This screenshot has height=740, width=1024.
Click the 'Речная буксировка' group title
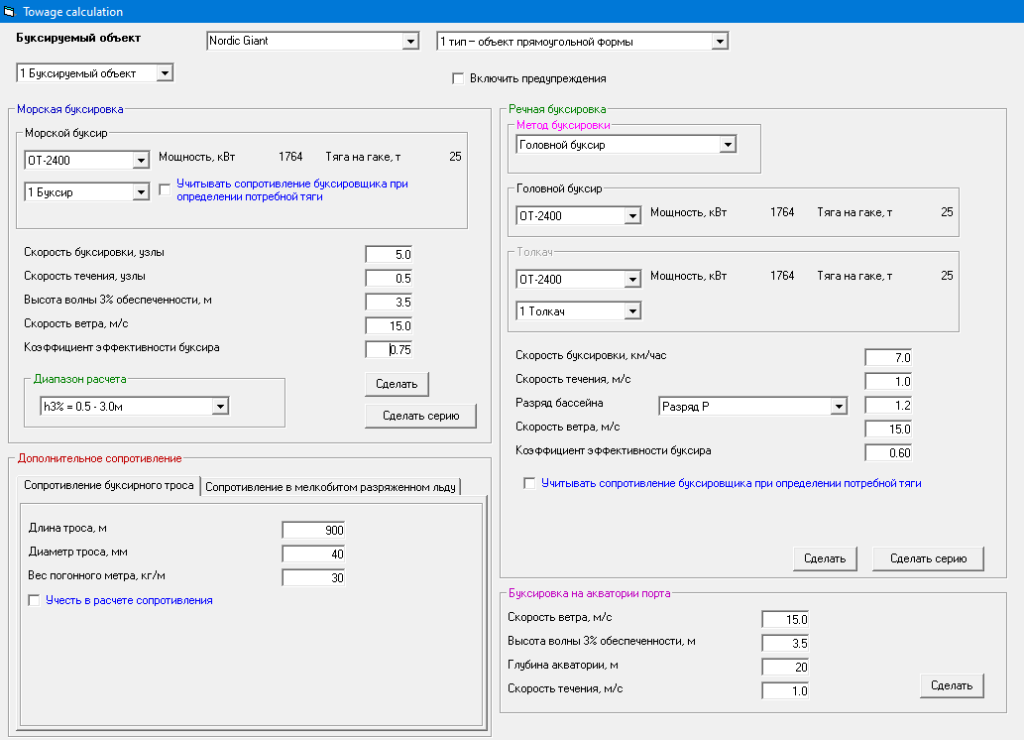(x=557, y=109)
